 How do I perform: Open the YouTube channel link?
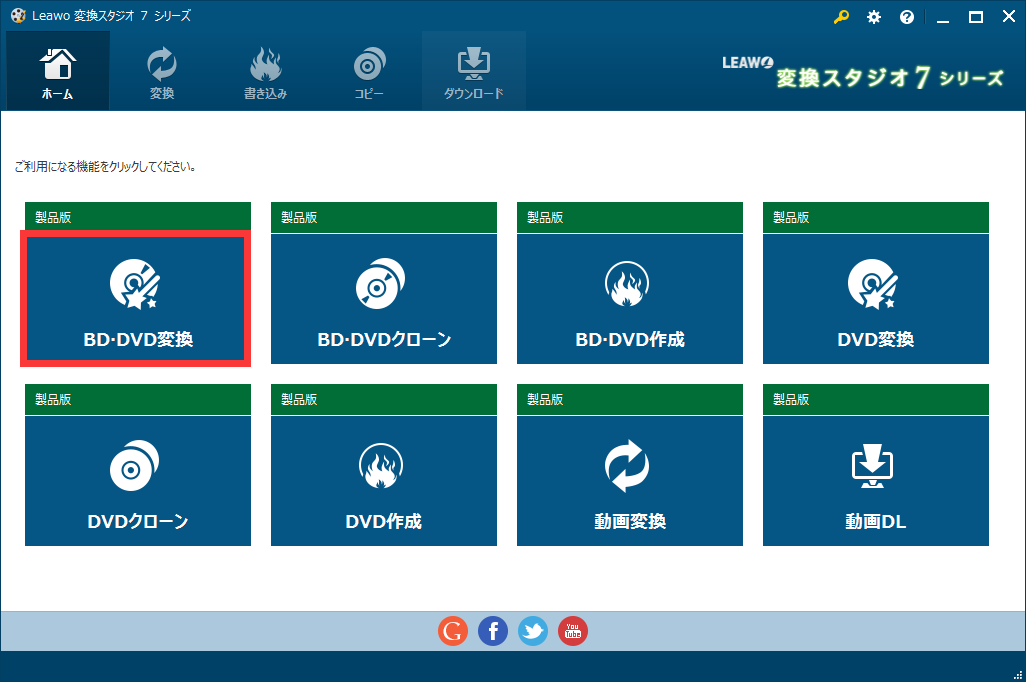(572, 631)
